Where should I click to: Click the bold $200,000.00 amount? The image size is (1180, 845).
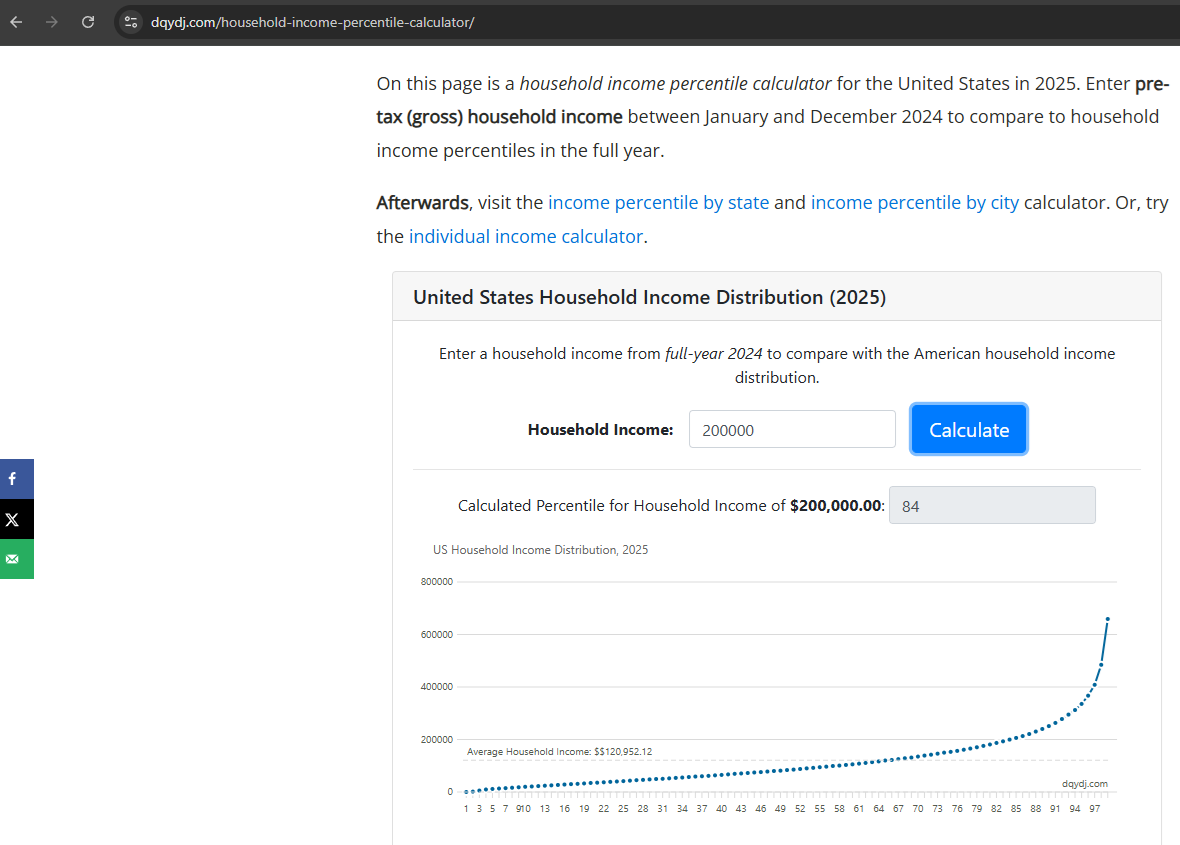(835, 506)
